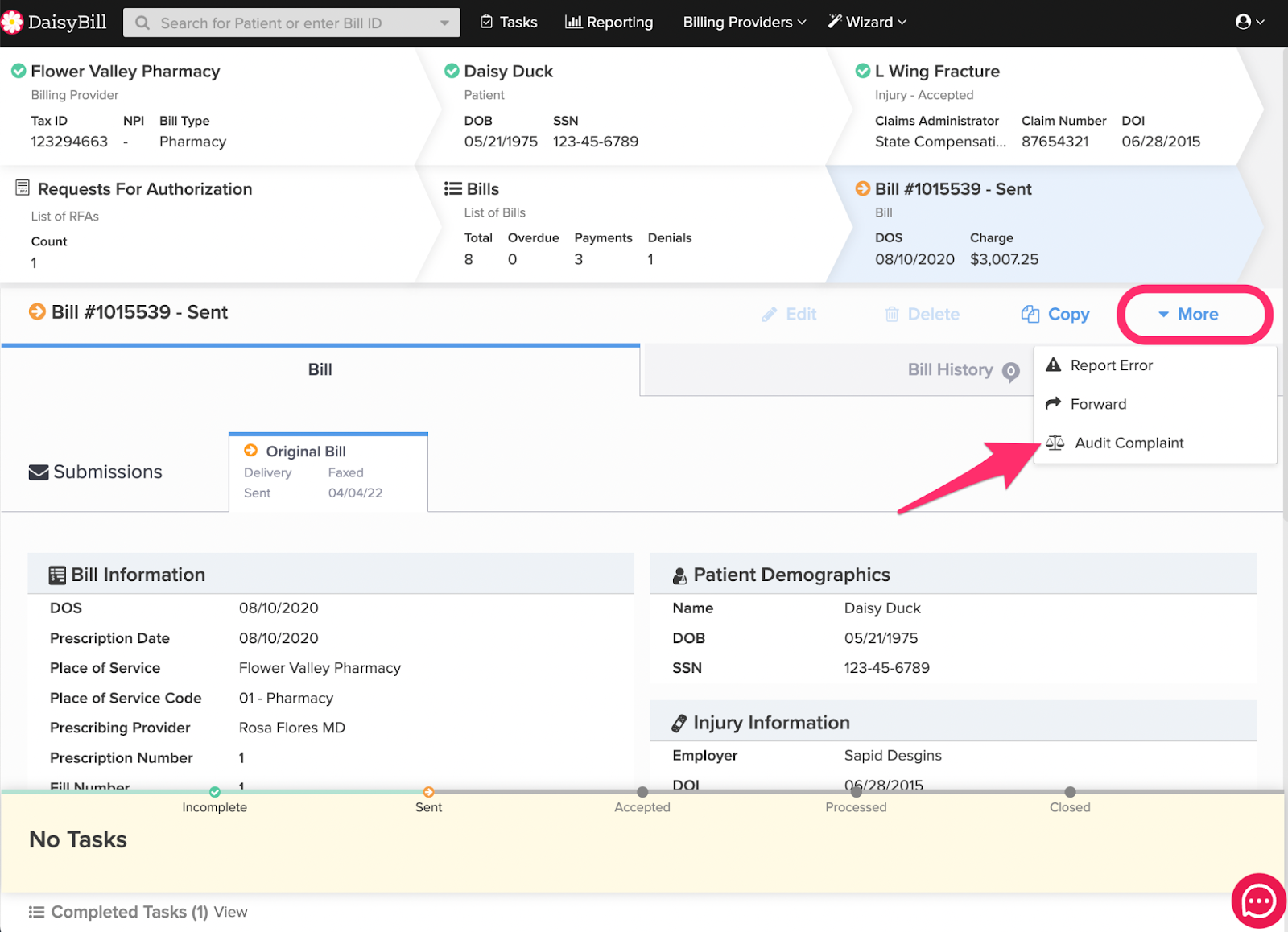Click orange sent icon in Bill breadcrumb
The height and width of the screenshot is (932, 1288).
click(x=863, y=188)
